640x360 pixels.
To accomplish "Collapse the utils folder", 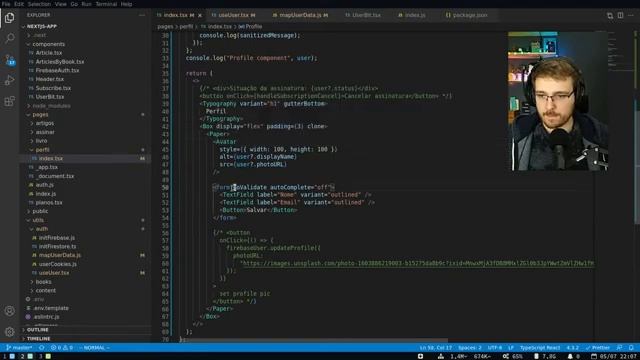I will [38, 220].
